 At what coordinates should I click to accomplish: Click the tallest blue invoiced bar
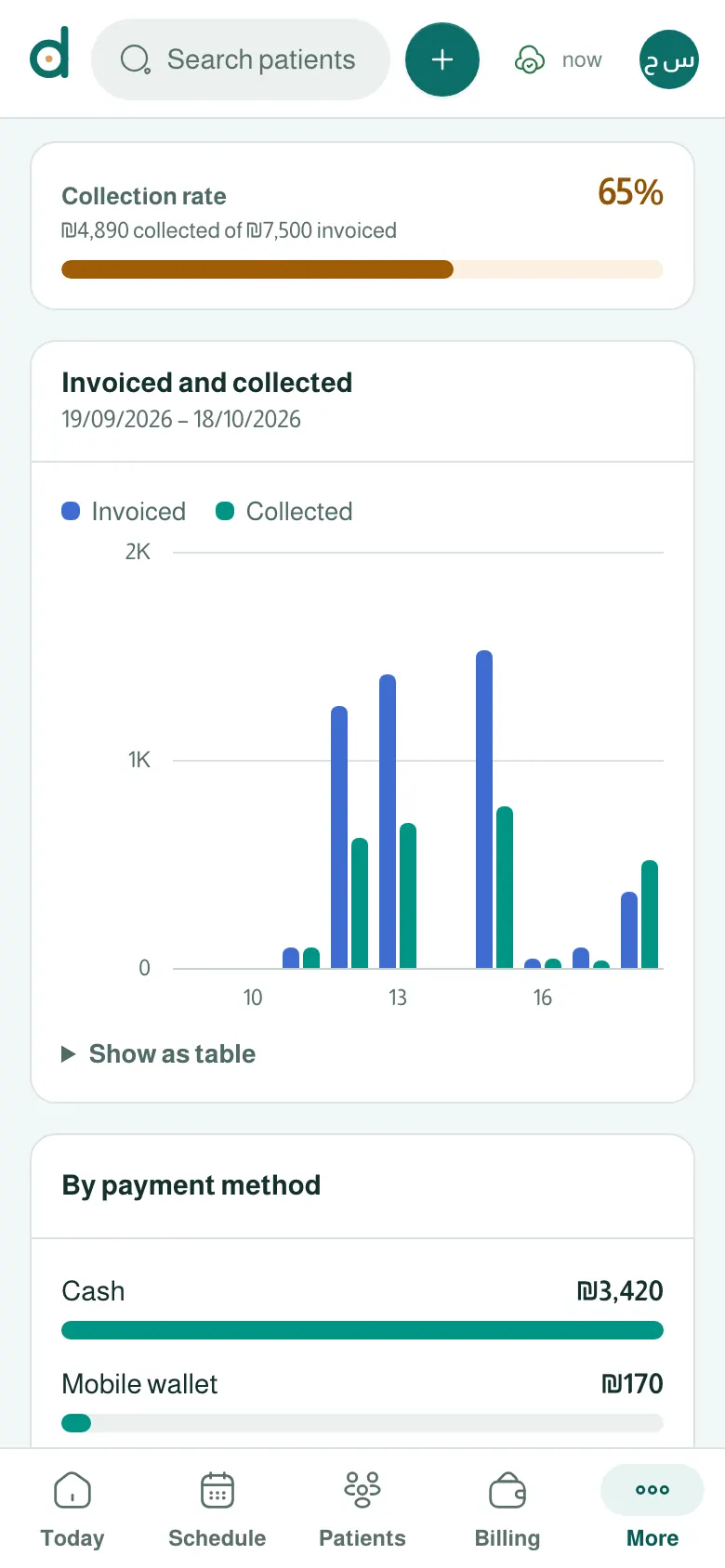[484, 809]
